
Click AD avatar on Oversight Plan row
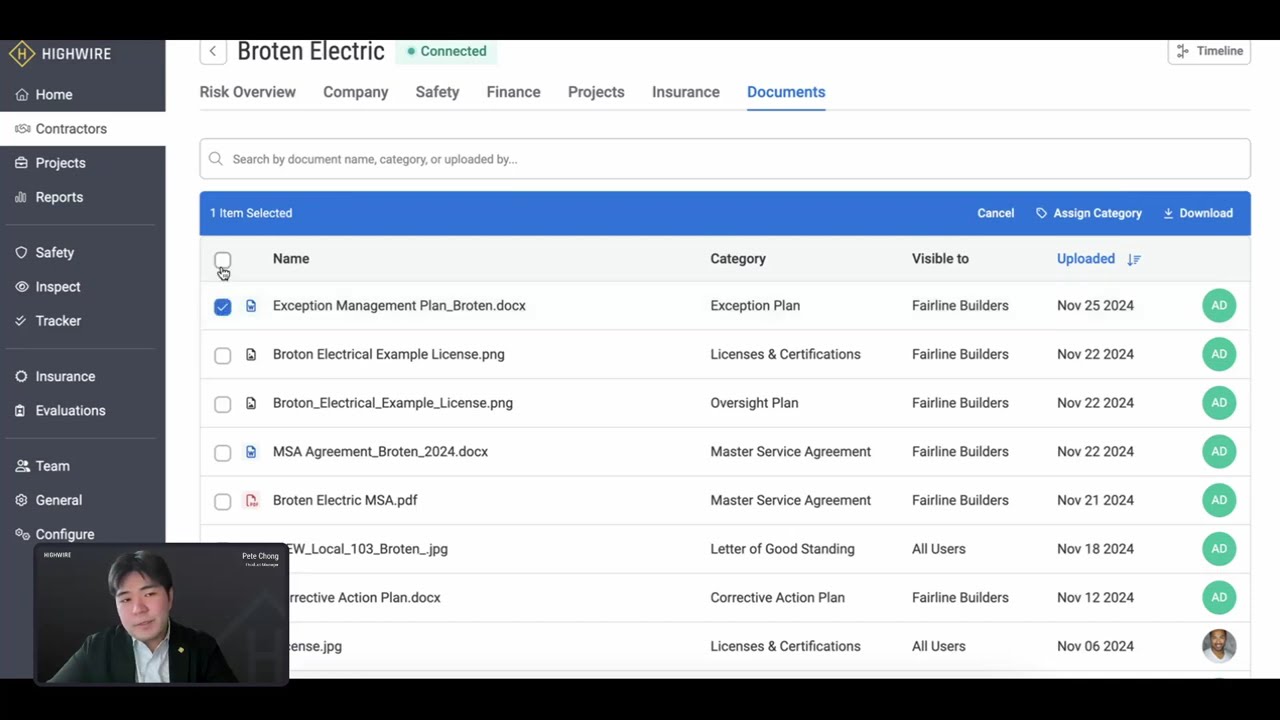point(1219,403)
